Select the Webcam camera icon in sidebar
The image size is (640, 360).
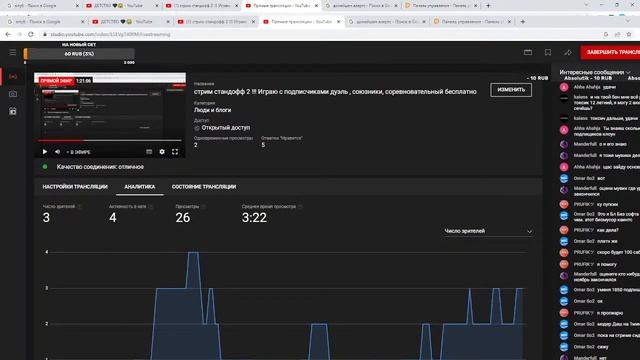[x=13, y=94]
